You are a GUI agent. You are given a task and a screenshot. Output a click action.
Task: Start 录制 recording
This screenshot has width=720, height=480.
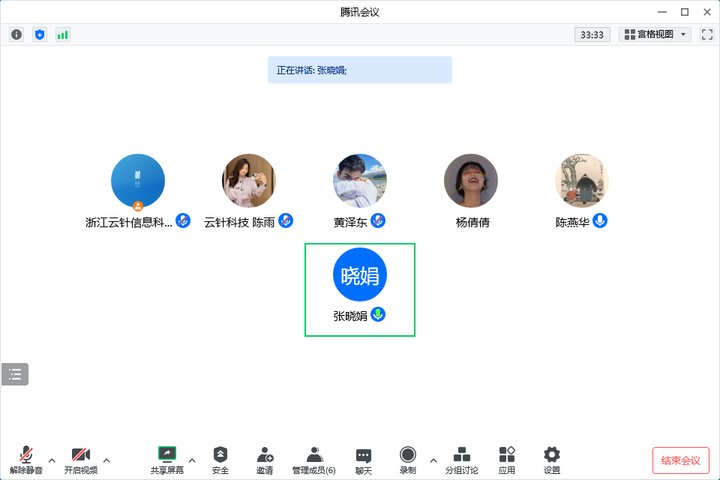point(408,460)
